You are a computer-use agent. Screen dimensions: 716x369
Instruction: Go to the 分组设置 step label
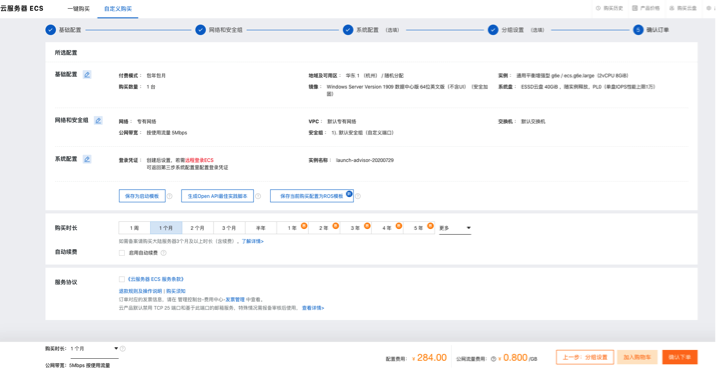[513, 30]
